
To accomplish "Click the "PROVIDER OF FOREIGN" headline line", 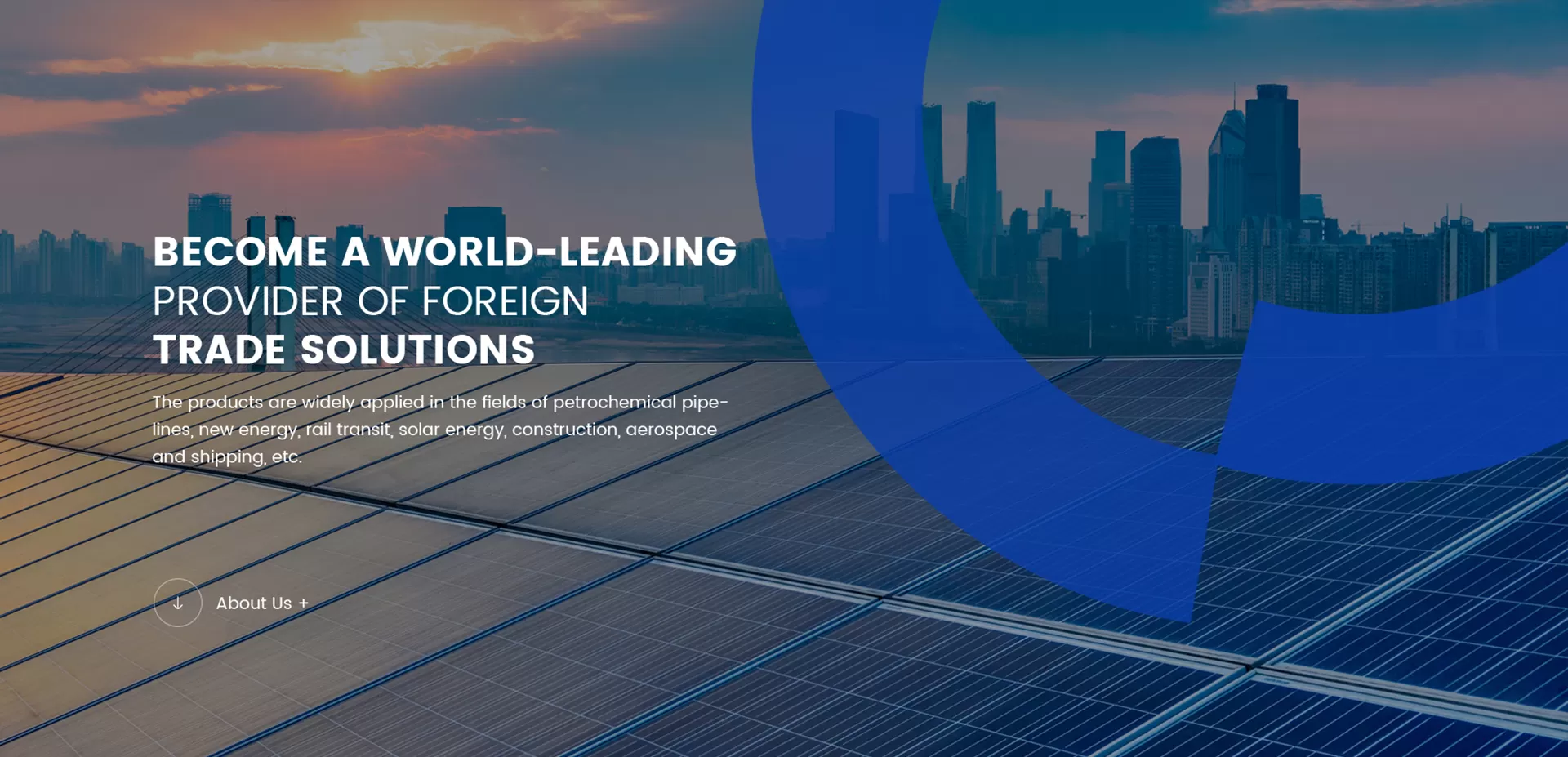I will point(370,301).
